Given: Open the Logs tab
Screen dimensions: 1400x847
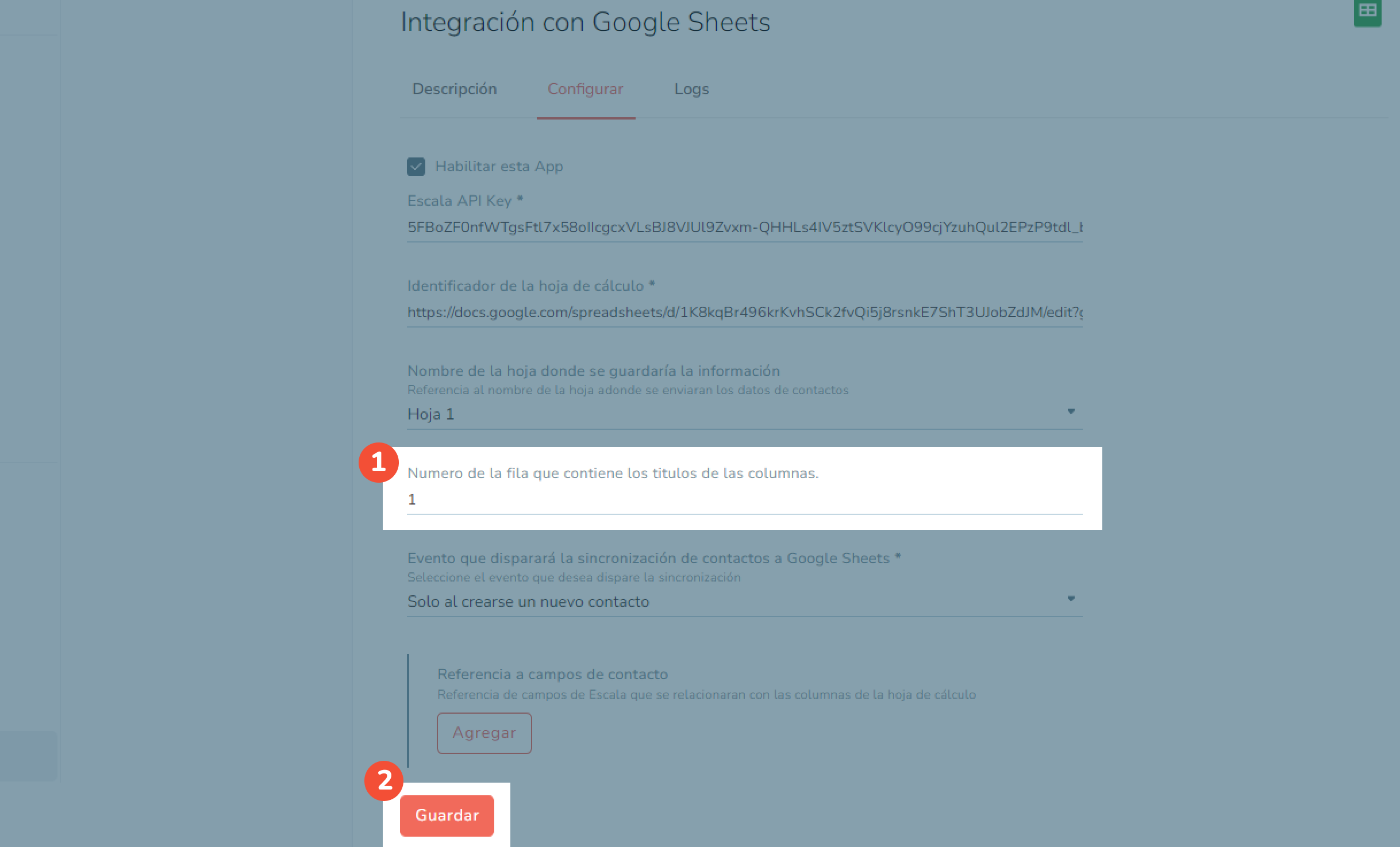Looking at the screenshot, I should click(x=691, y=89).
